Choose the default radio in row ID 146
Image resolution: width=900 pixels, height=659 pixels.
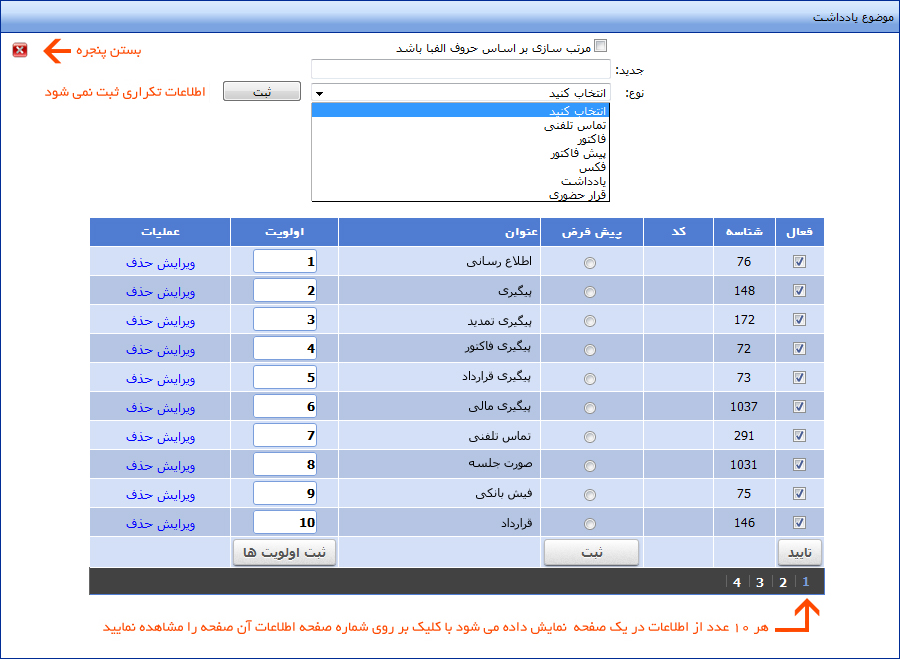pos(589,524)
